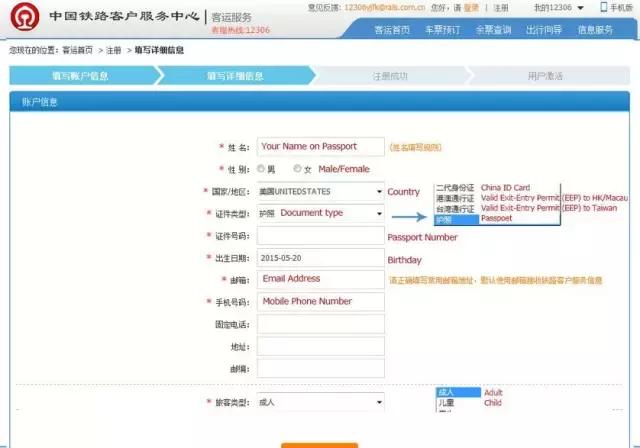Expand the 我的12306 menu arrow
Image resolution: width=640 pixels, height=448 pixels.
pyautogui.click(x=580, y=8)
